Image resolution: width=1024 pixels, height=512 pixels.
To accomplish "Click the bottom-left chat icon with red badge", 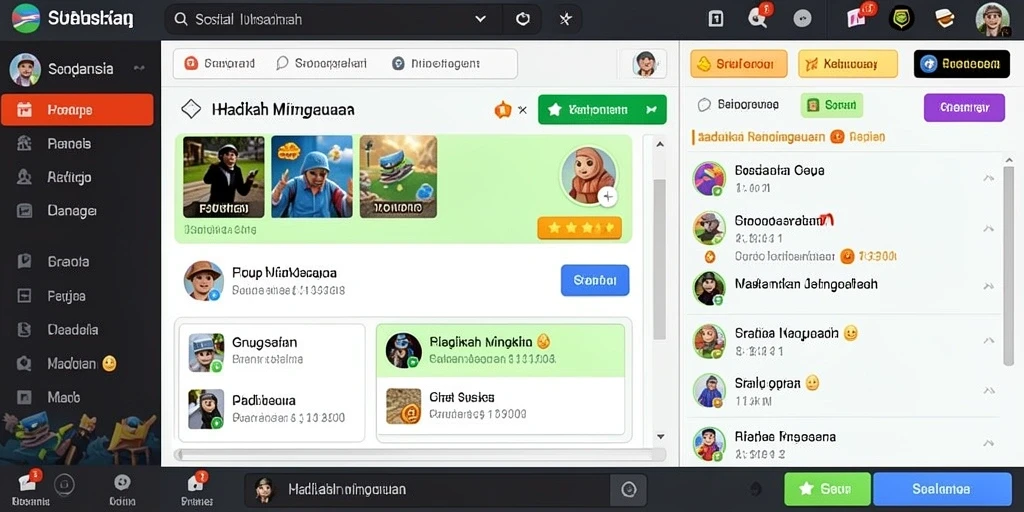I will [x=29, y=483].
